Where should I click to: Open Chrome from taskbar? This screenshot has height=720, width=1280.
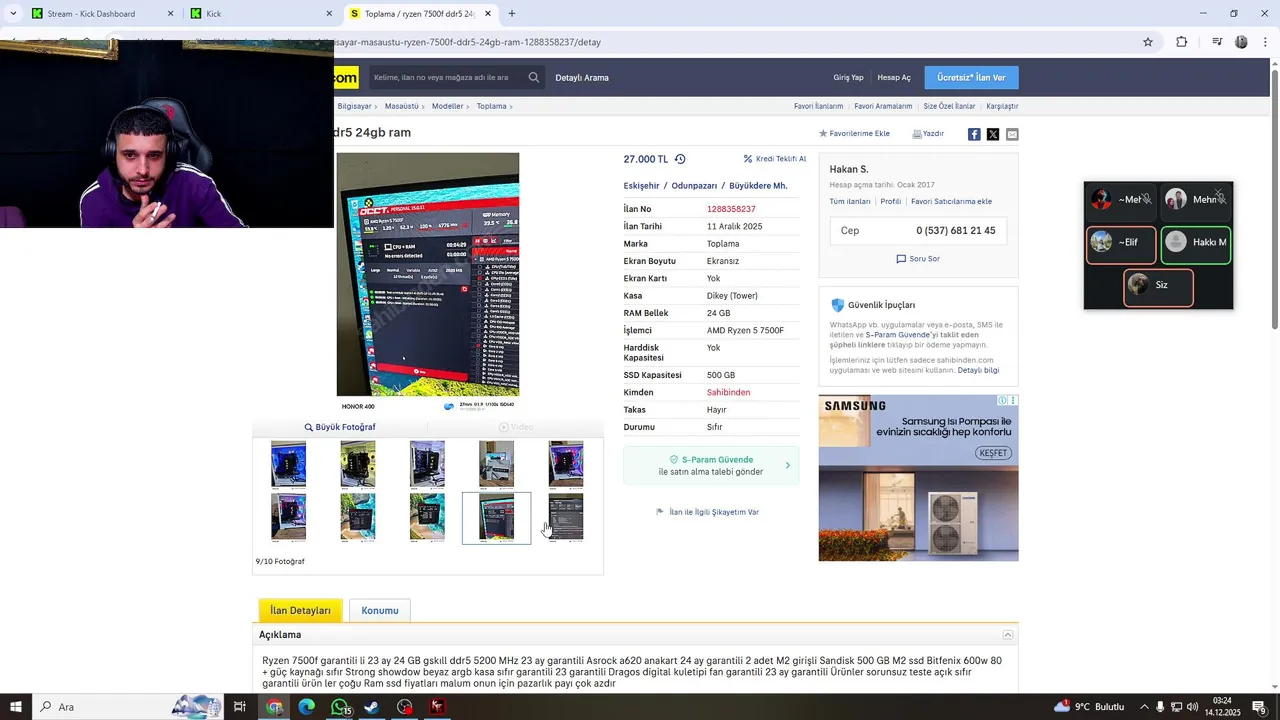[275, 707]
